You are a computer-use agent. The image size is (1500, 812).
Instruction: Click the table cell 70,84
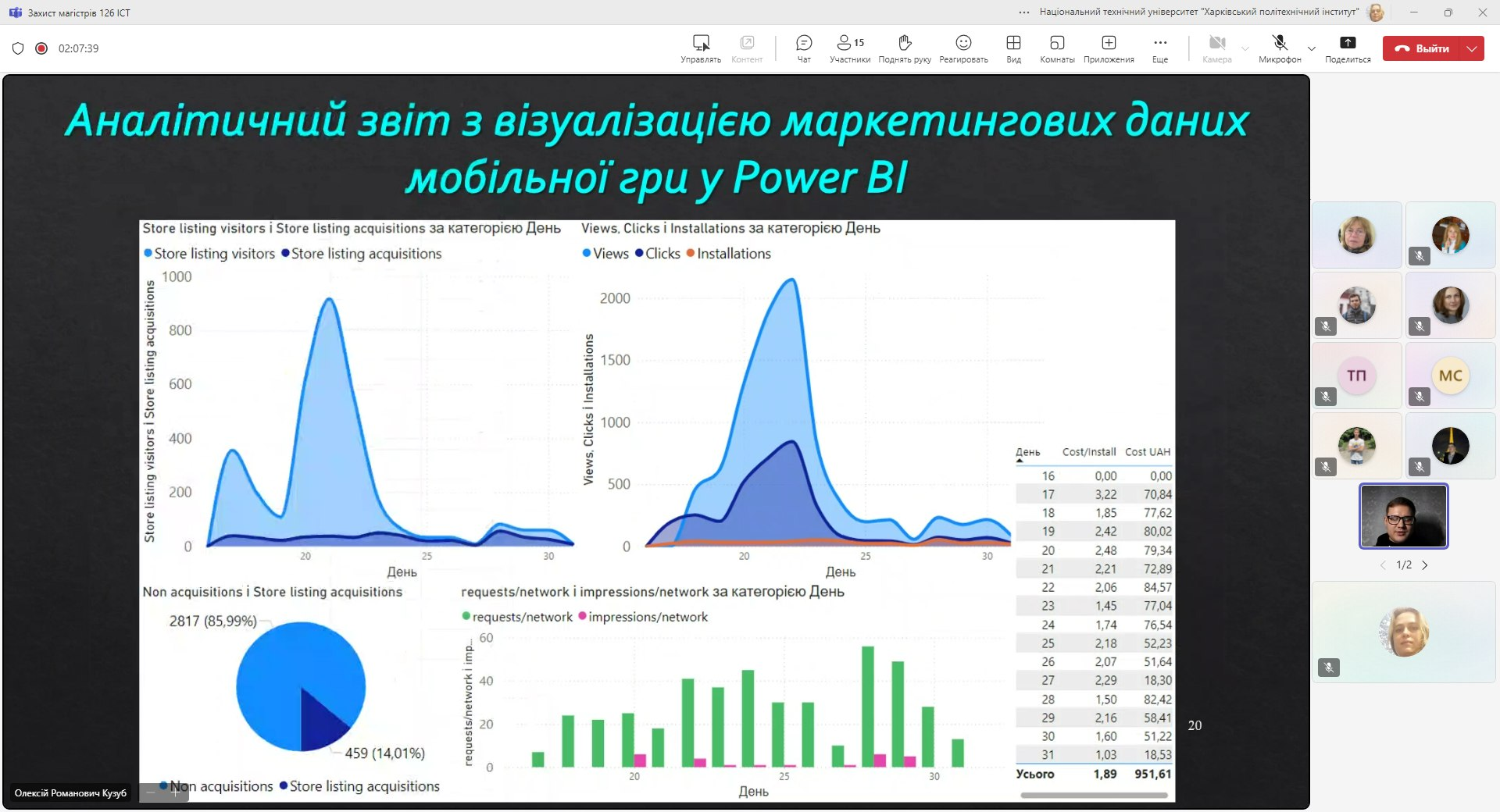pos(1158,494)
